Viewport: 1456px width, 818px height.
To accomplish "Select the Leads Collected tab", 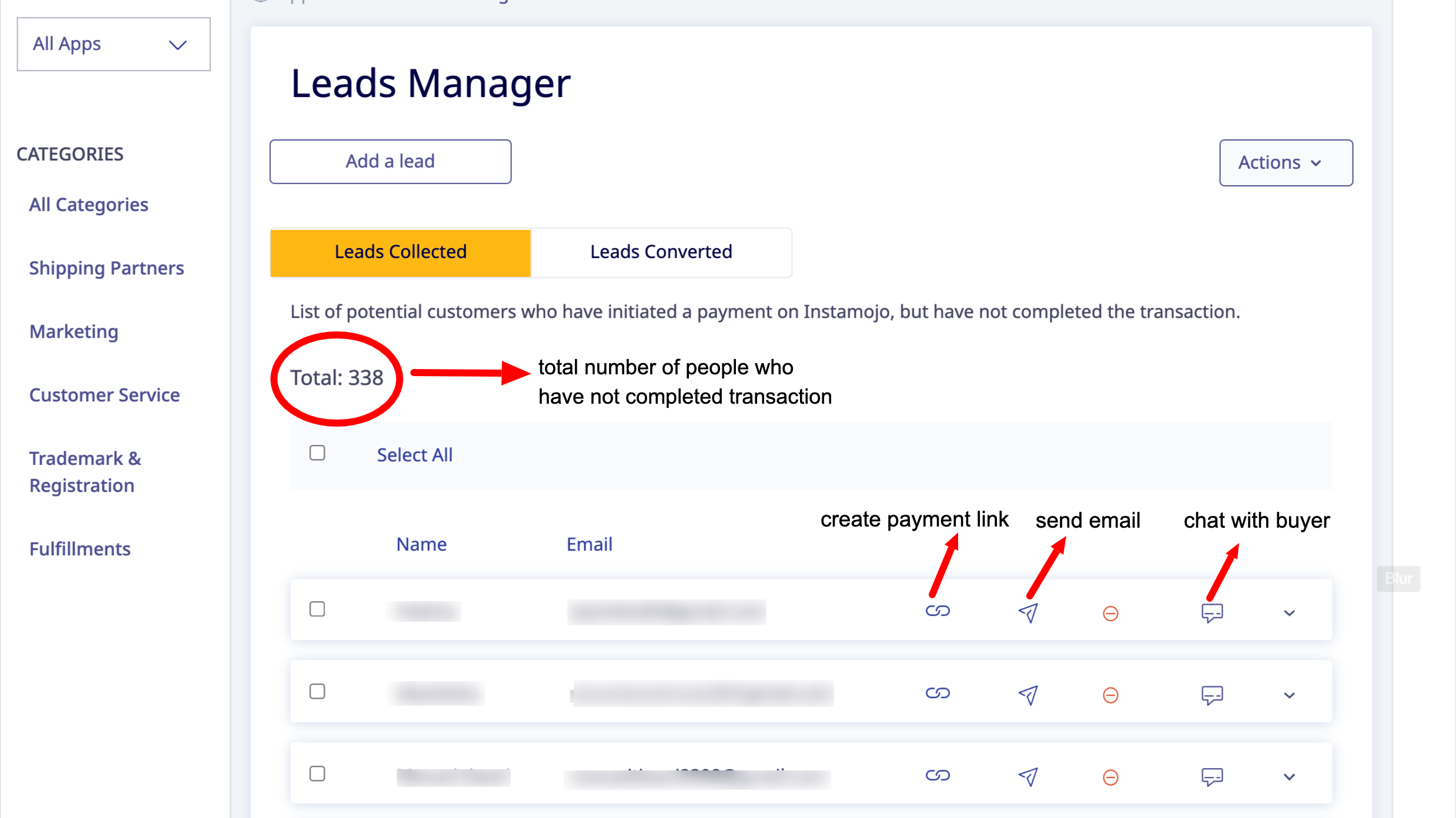I will point(400,252).
